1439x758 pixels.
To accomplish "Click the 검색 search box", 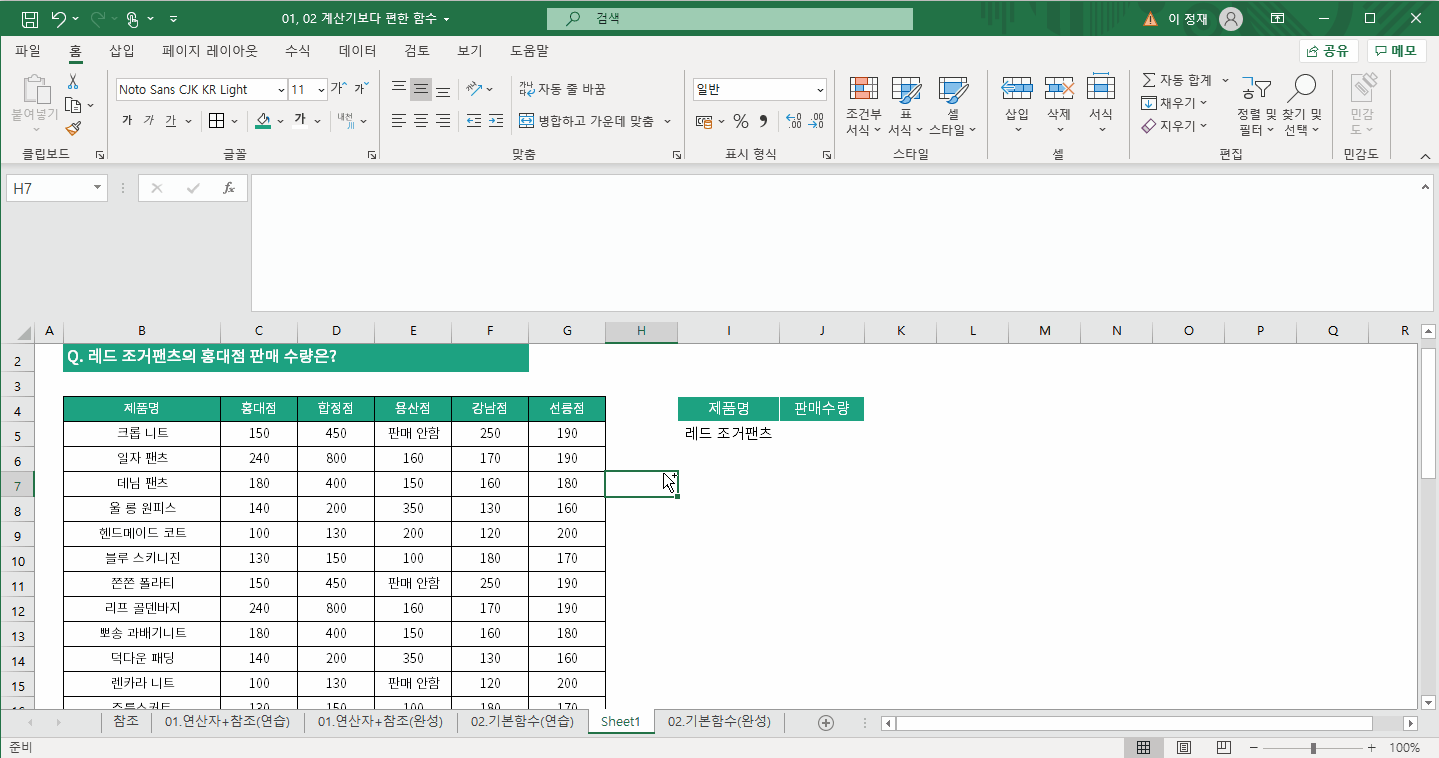I will coord(730,18).
